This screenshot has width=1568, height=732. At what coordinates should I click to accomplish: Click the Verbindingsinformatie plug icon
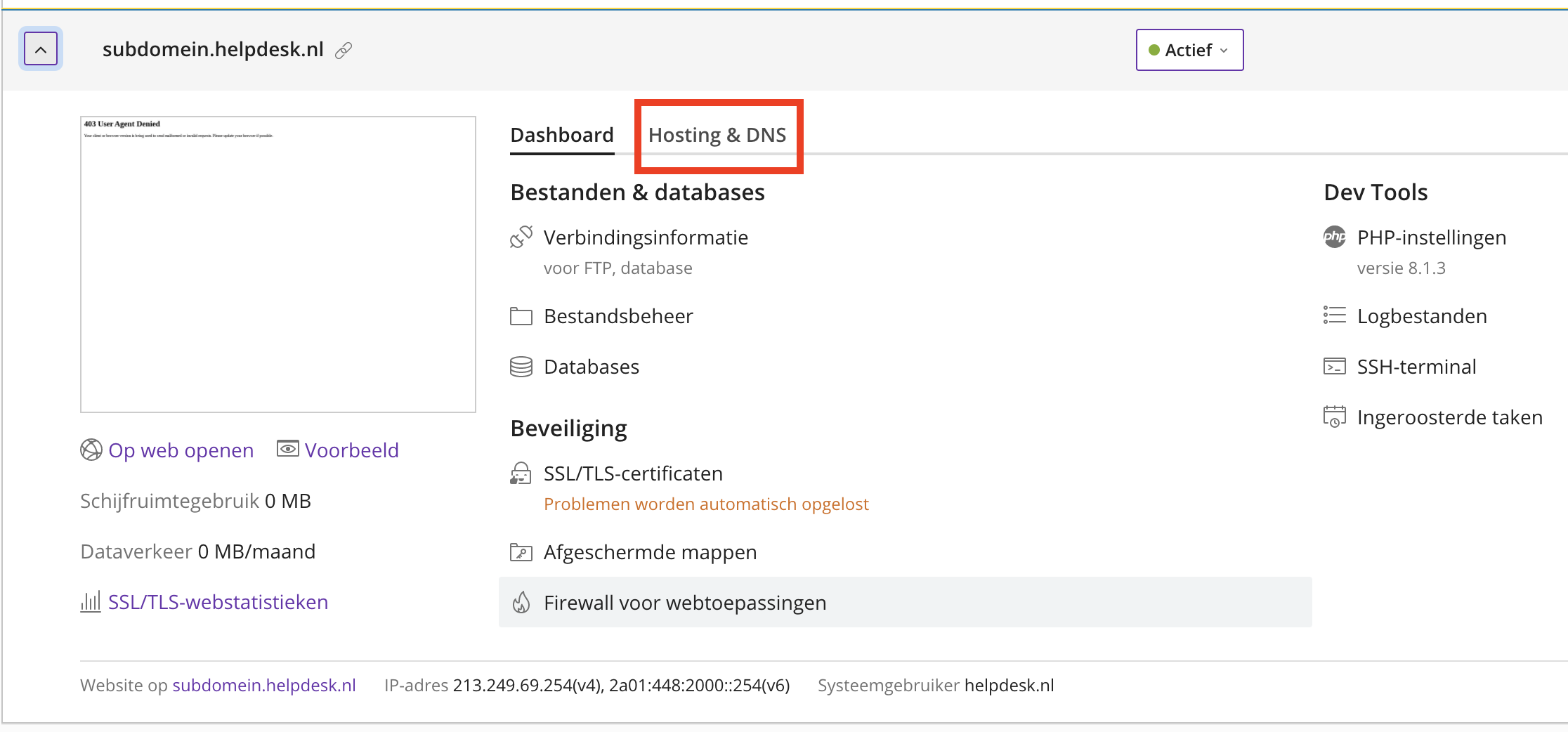(x=521, y=237)
